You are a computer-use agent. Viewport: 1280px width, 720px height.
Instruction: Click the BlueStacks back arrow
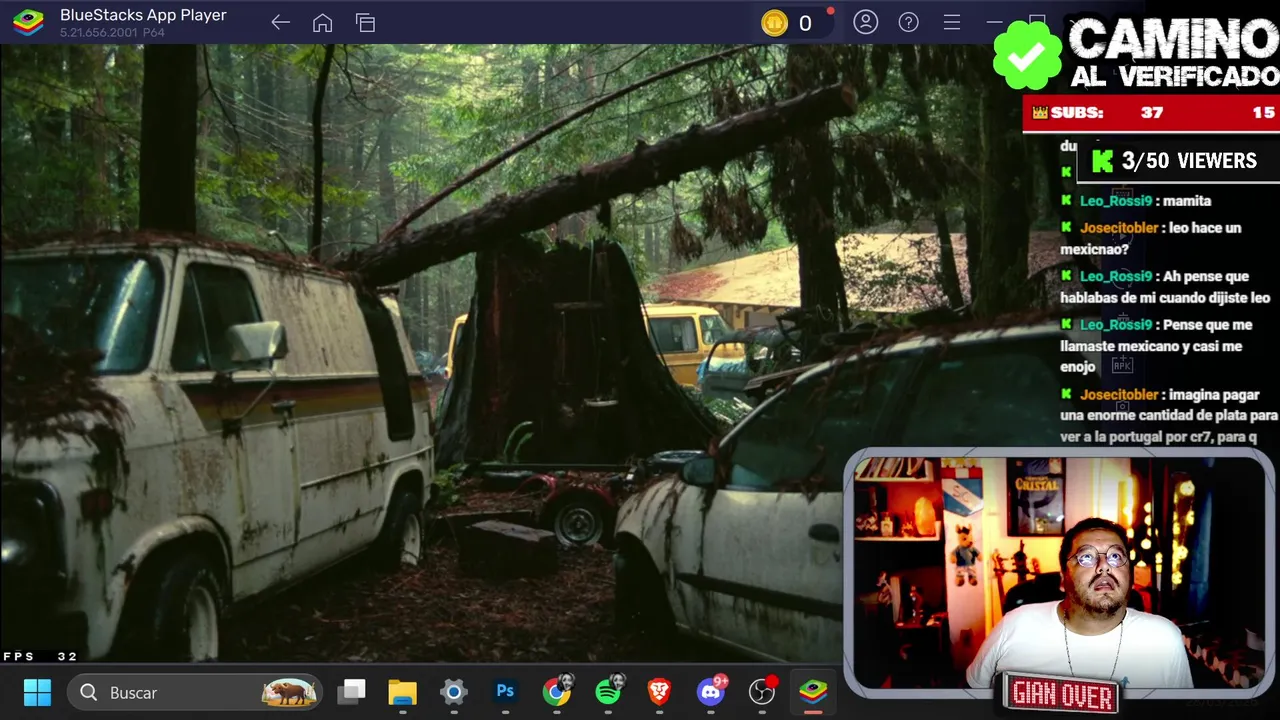pyautogui.click(x=280, y=23)
